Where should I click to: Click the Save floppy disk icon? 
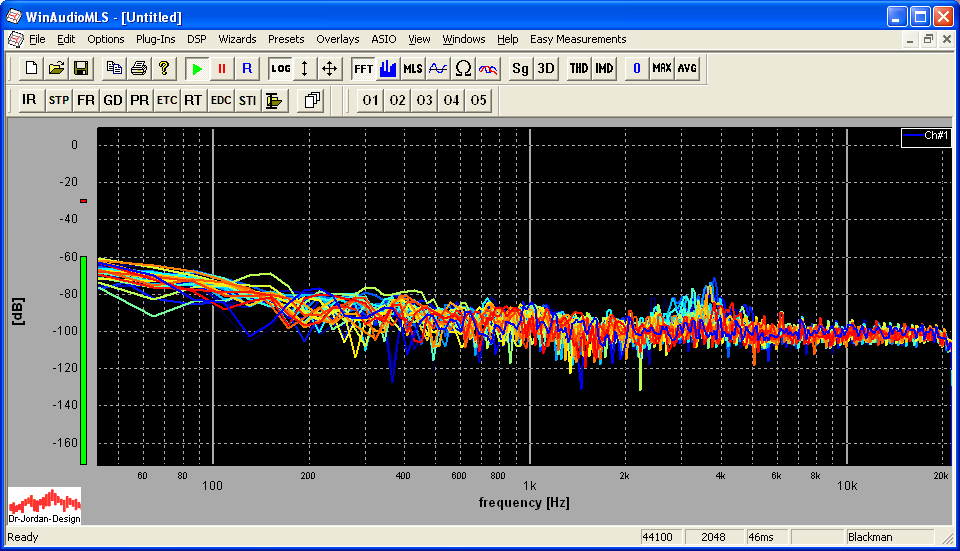click(x=81, y=69)
